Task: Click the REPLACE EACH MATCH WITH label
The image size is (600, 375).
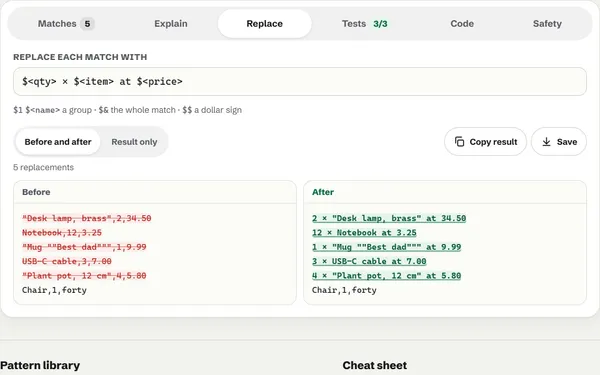Action: (x=80, y=57)
